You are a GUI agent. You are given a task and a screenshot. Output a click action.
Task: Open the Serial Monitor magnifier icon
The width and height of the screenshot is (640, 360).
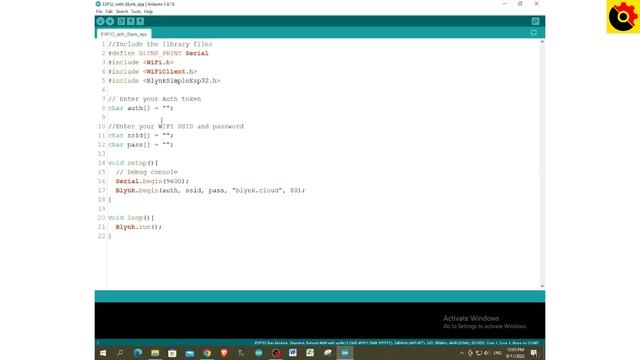click(x=536, y=21)
